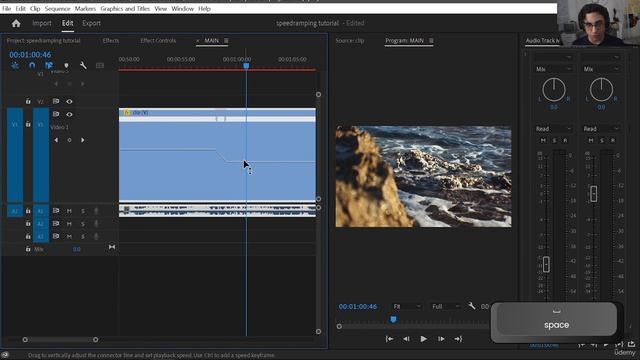Toggle Video 1 track output eye

(x=69, y=115)
